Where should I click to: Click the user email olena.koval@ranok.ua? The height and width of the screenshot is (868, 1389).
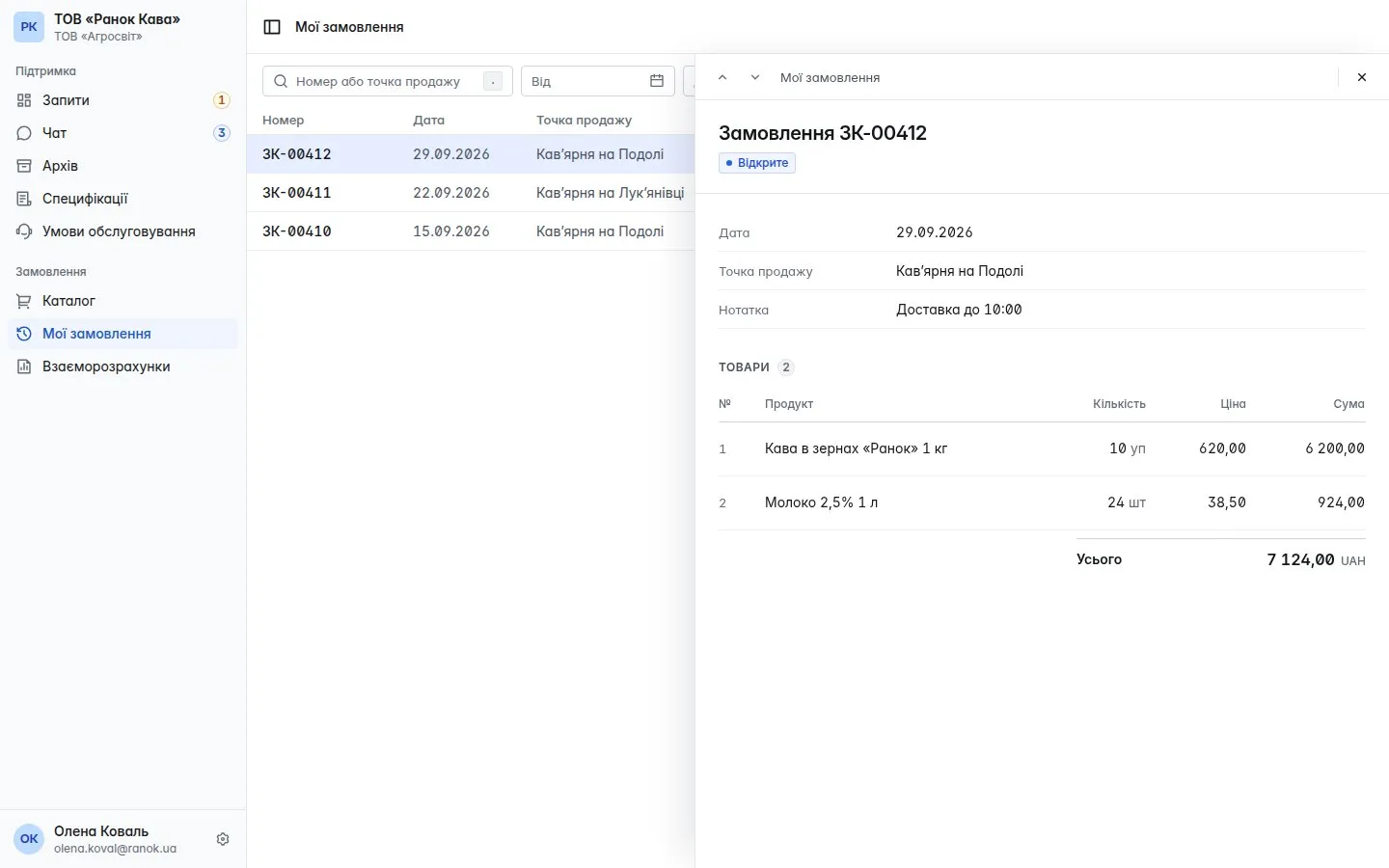115,849
